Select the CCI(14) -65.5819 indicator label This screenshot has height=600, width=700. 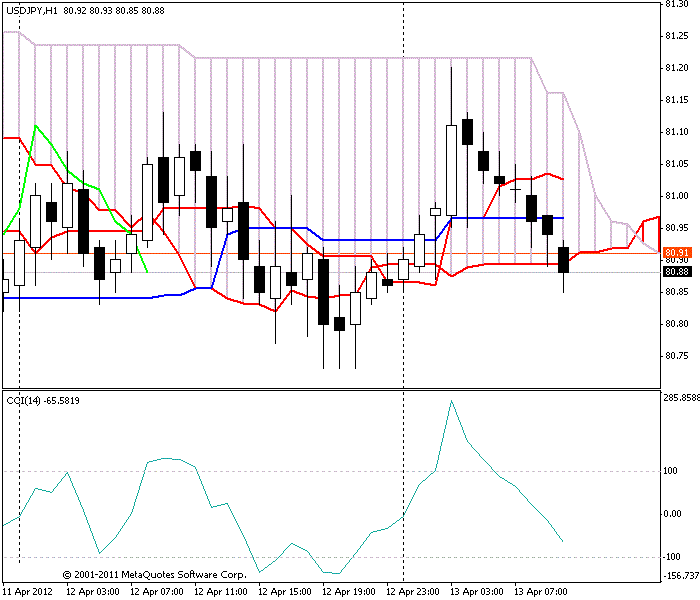pyautogui.click(x=43, y=400)
